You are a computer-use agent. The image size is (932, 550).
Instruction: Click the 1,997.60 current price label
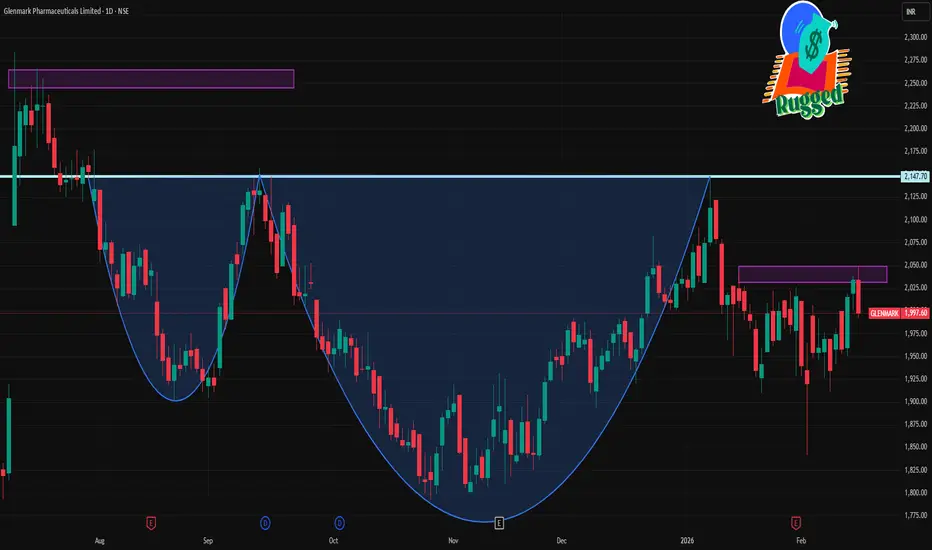[915, 313]
